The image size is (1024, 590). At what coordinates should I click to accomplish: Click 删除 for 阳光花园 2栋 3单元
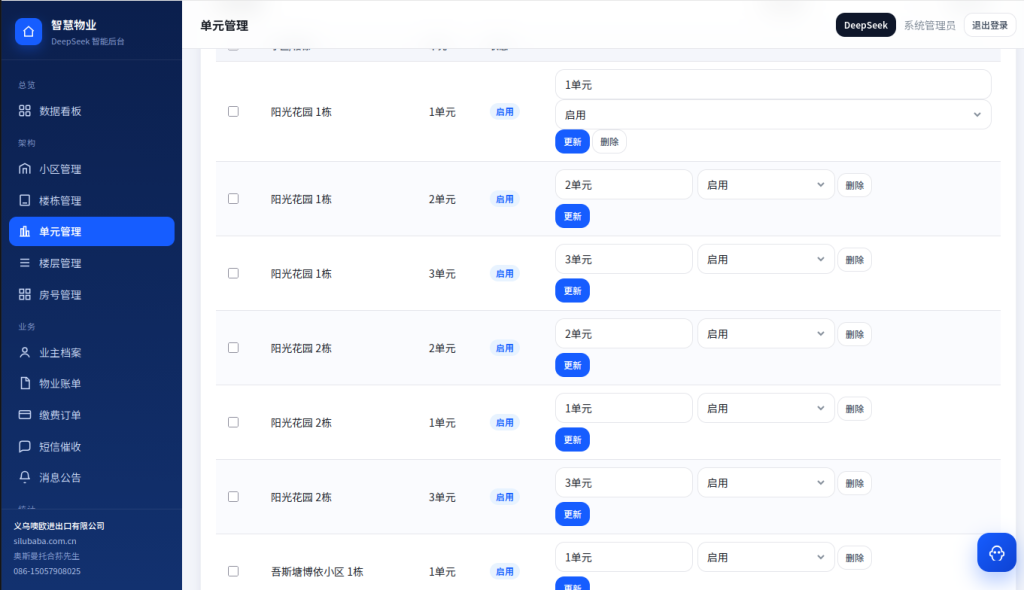coord(854,483)
